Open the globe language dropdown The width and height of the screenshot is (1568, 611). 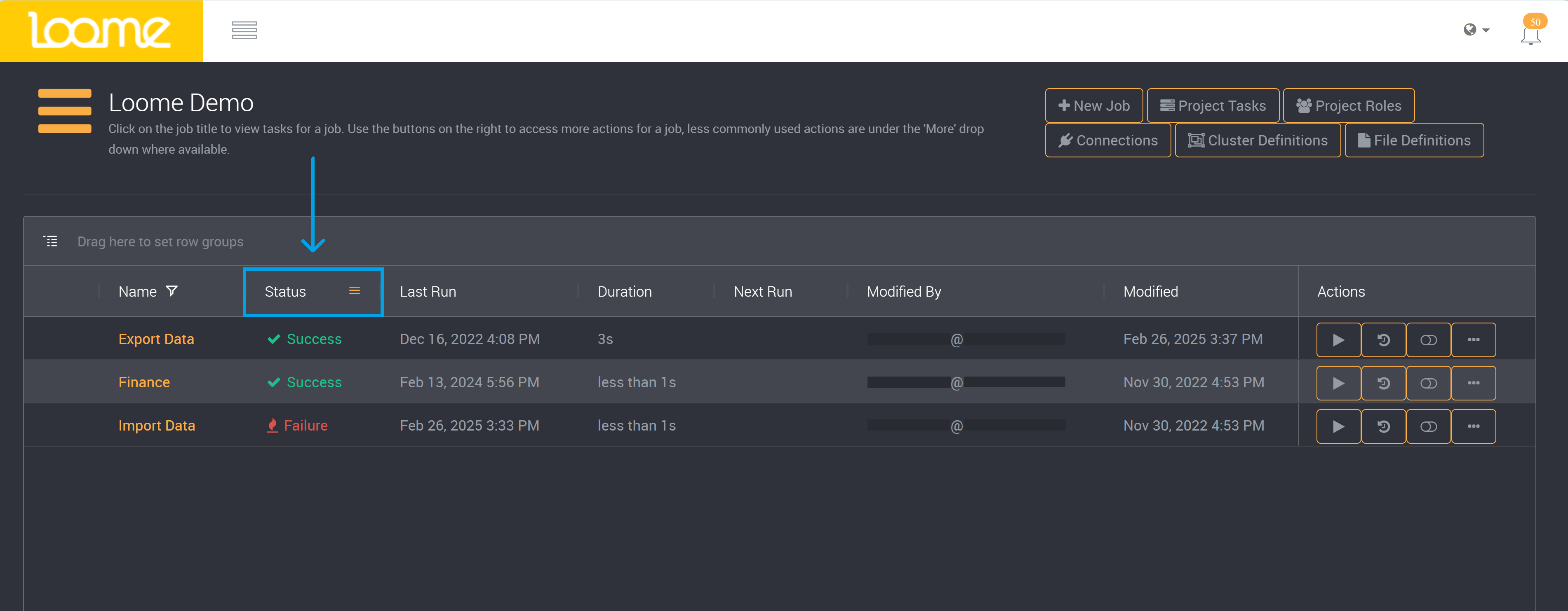(1476, 30)
